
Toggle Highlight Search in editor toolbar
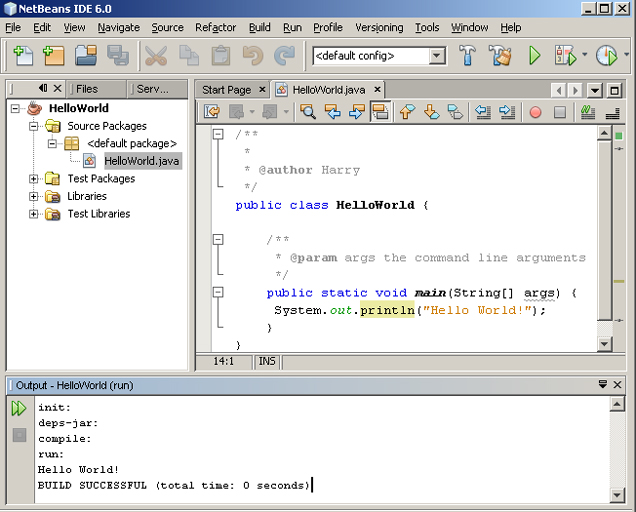(380, 112)
